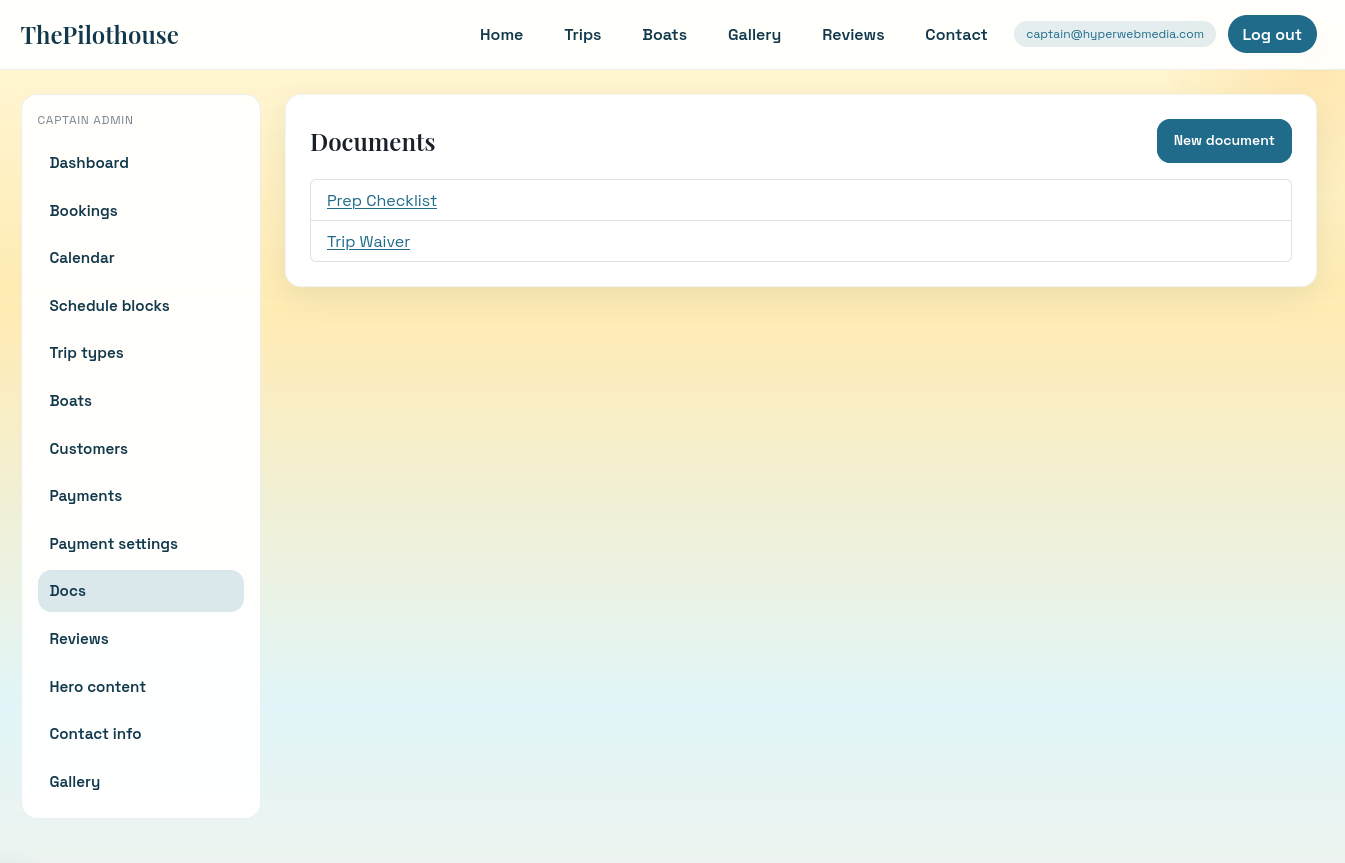Select Boats in the sidebar navigation
The image size is (1345, 863).
(70, 401)
